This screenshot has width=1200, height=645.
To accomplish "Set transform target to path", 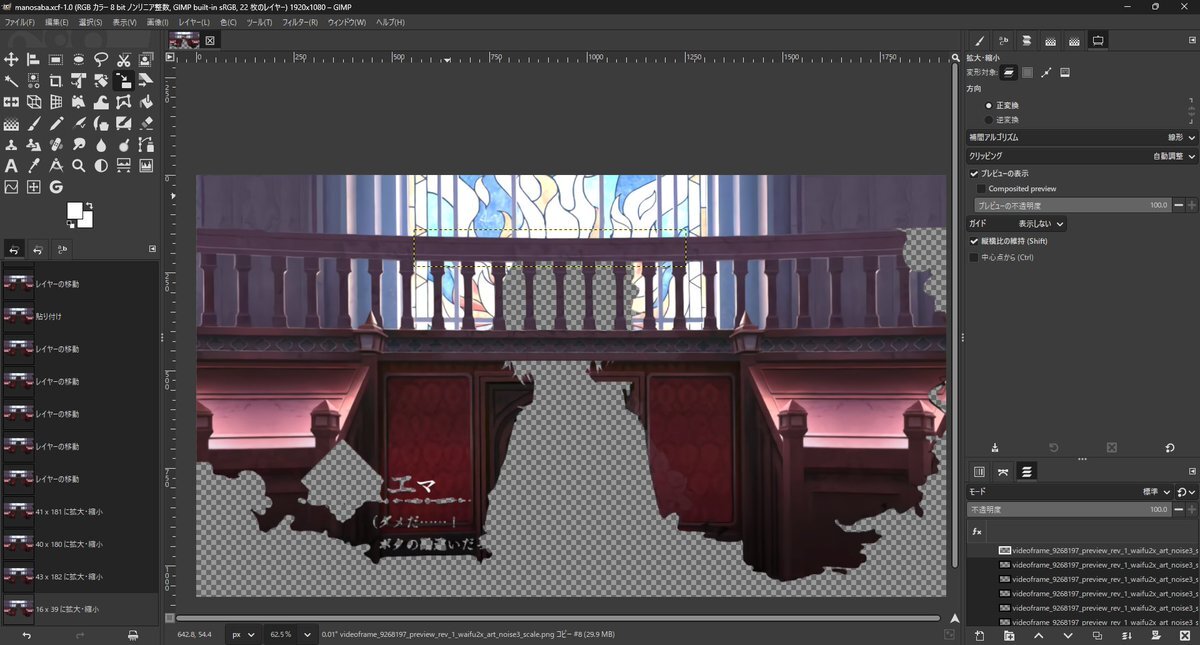I will click(1046, 72).
